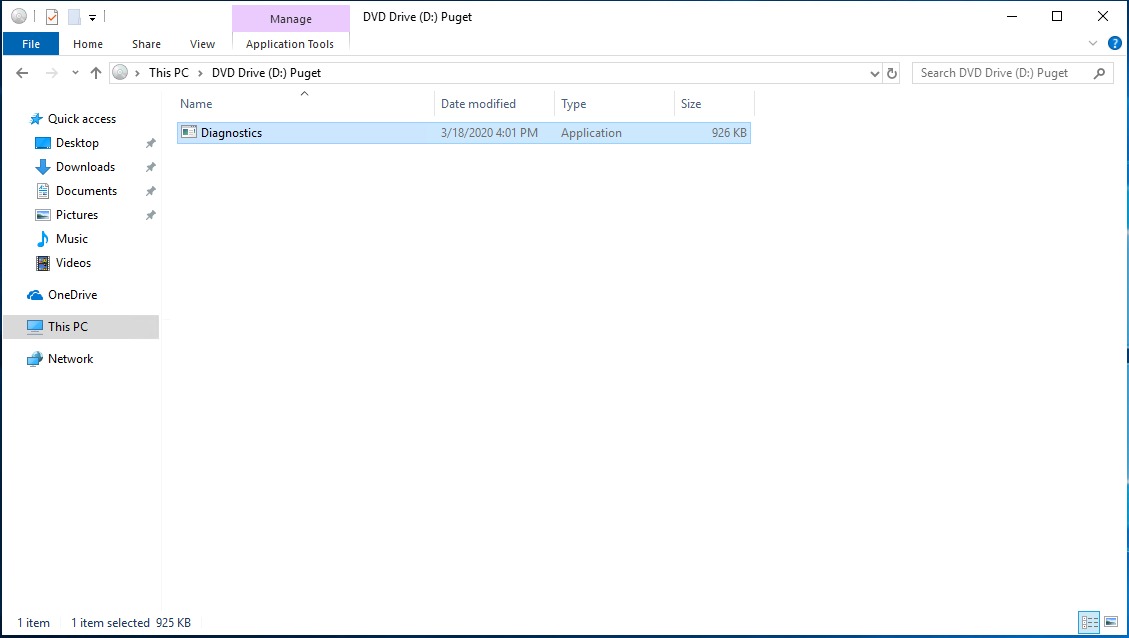1129x638 pixels.
Task: Click the New folder quick access icon
Action: 74,16
